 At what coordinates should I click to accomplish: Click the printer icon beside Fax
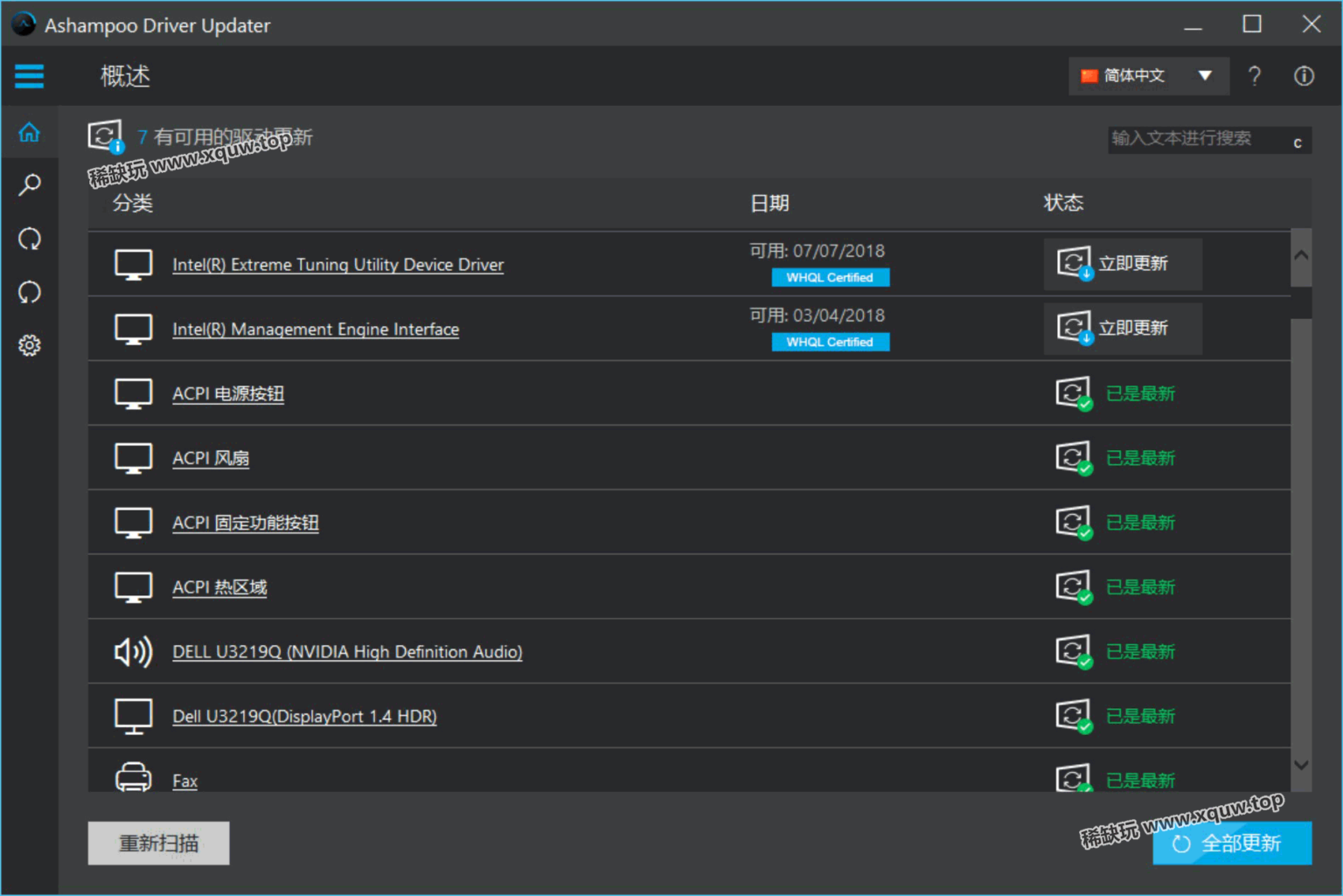tap(133, 777)
